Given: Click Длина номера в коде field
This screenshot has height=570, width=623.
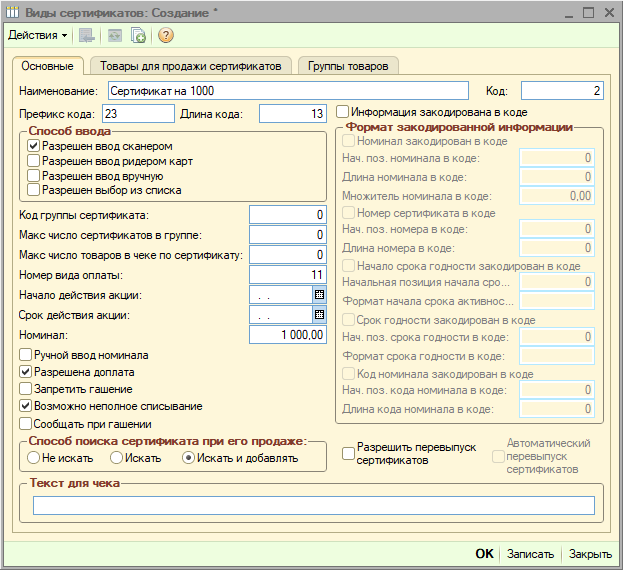Looking at the screenshot, I should click(x=557, y=248).
